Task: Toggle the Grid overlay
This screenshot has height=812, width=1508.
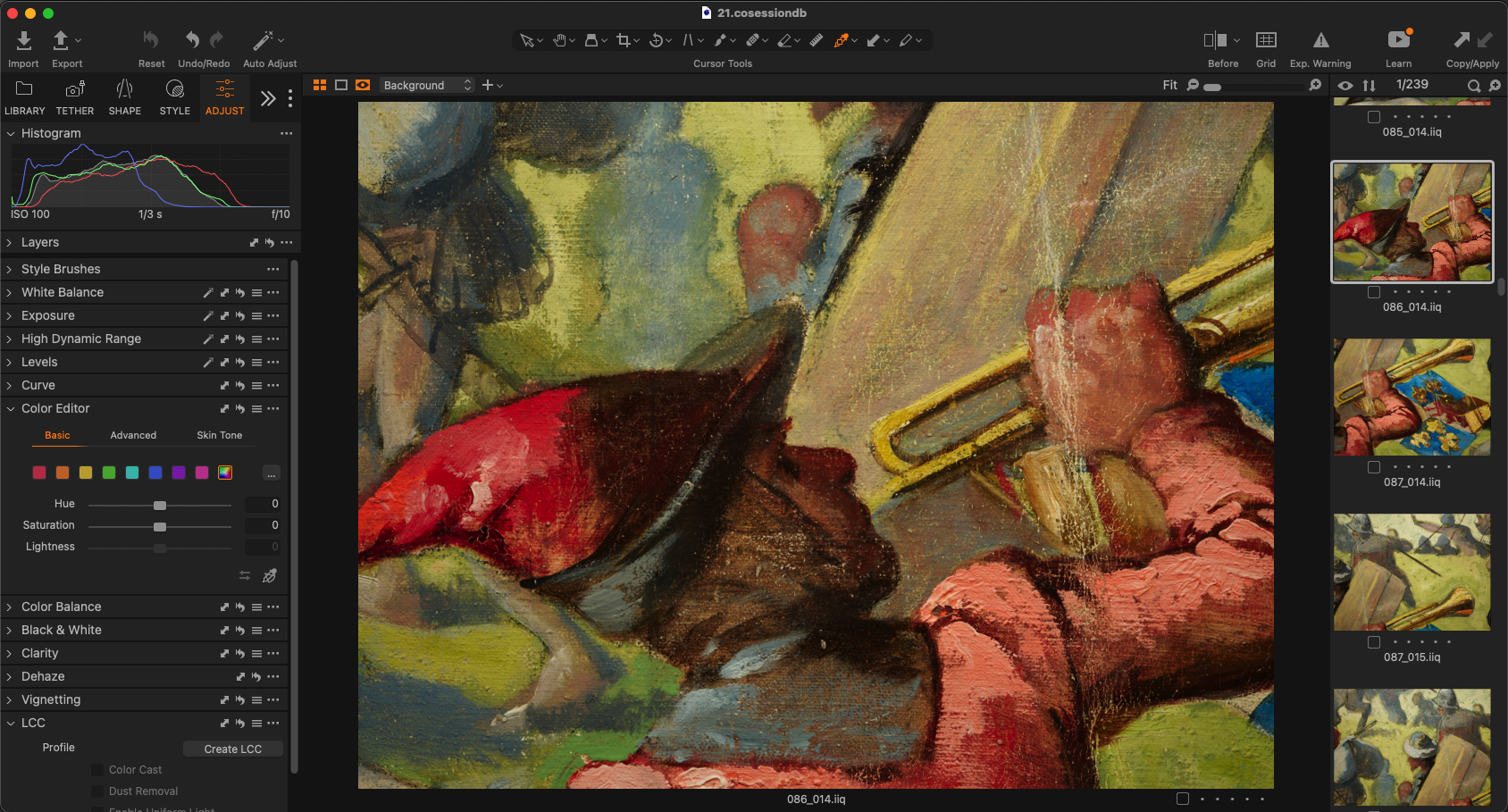Action: [x=1266, y=40]
